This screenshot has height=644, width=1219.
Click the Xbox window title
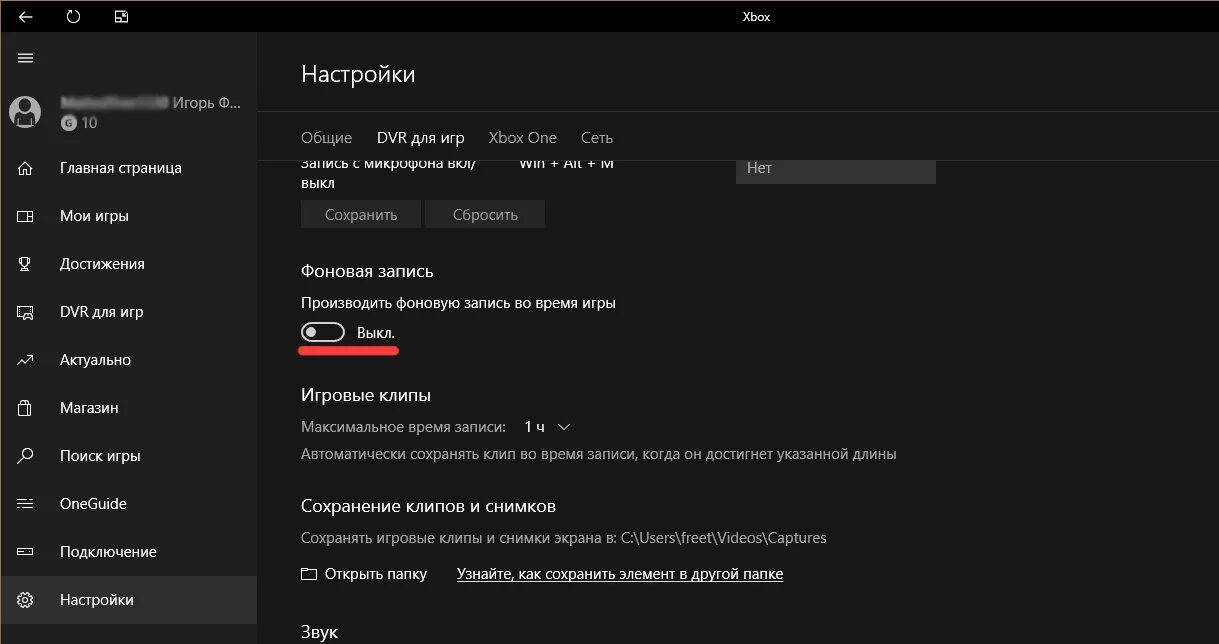pyautogui.click(x=756, y=17)
